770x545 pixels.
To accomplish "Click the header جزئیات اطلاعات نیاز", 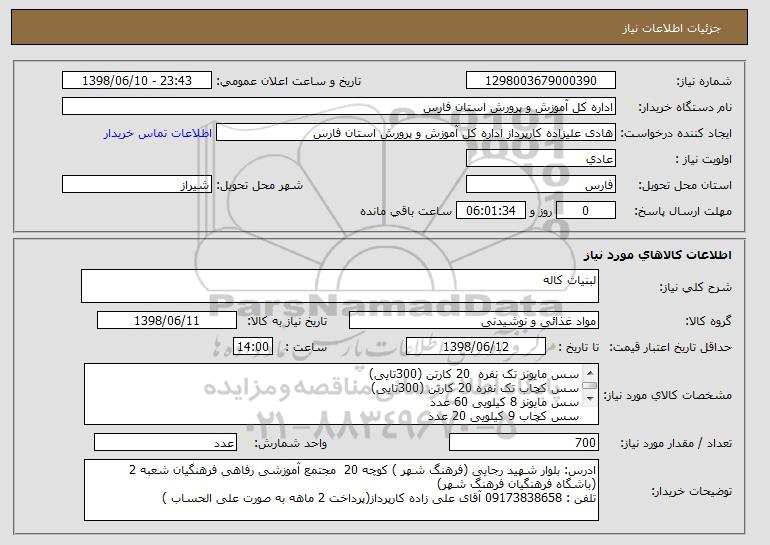I will (x=671, y=28).
